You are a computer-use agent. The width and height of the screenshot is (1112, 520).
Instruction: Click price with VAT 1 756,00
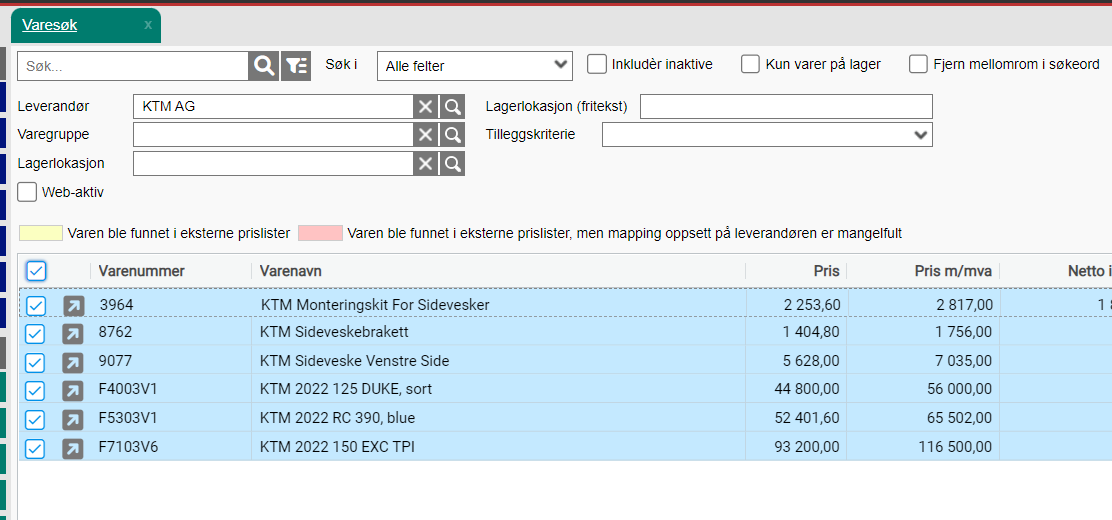[964, 332]
